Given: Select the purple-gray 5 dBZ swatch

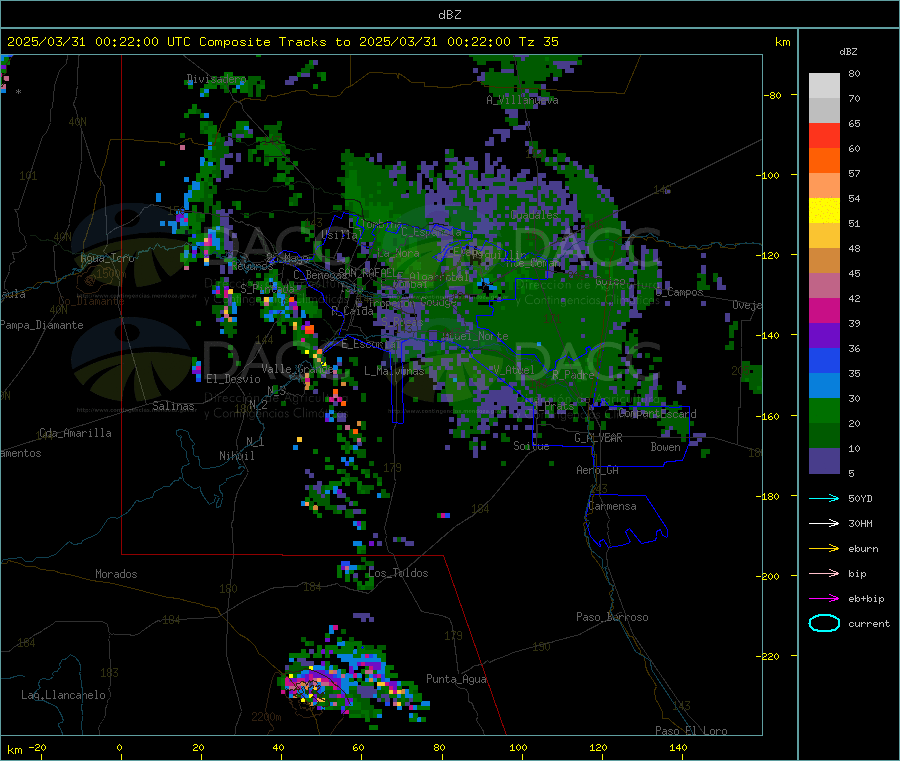Looking at the screenshot, I should [824, 461].
